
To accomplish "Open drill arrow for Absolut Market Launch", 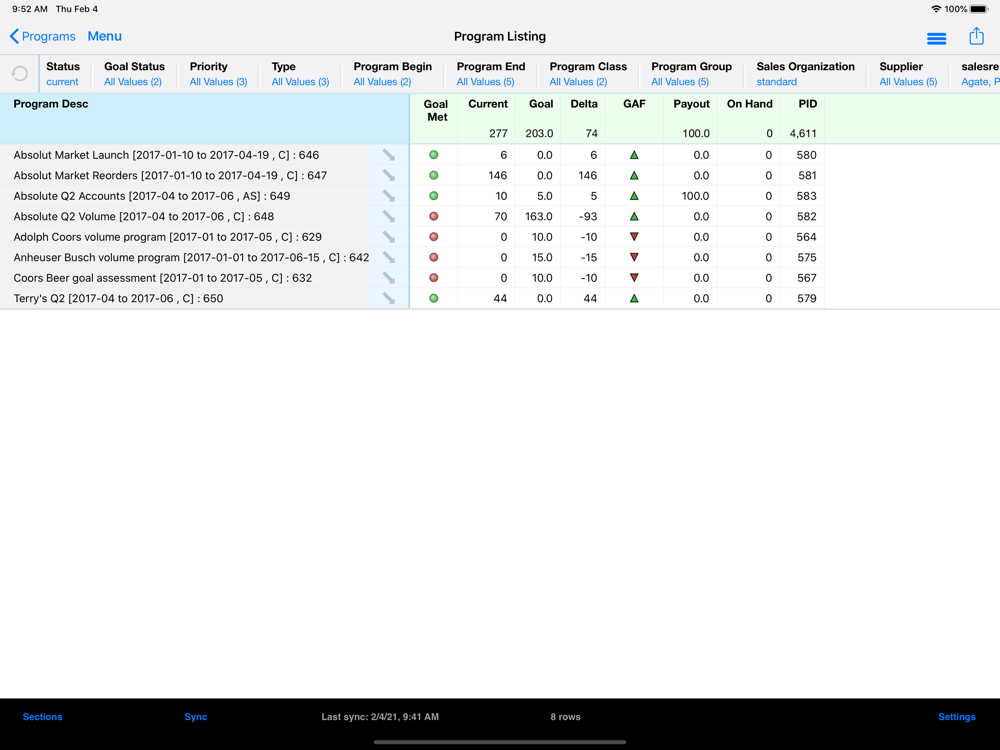I will coord(389,155).
